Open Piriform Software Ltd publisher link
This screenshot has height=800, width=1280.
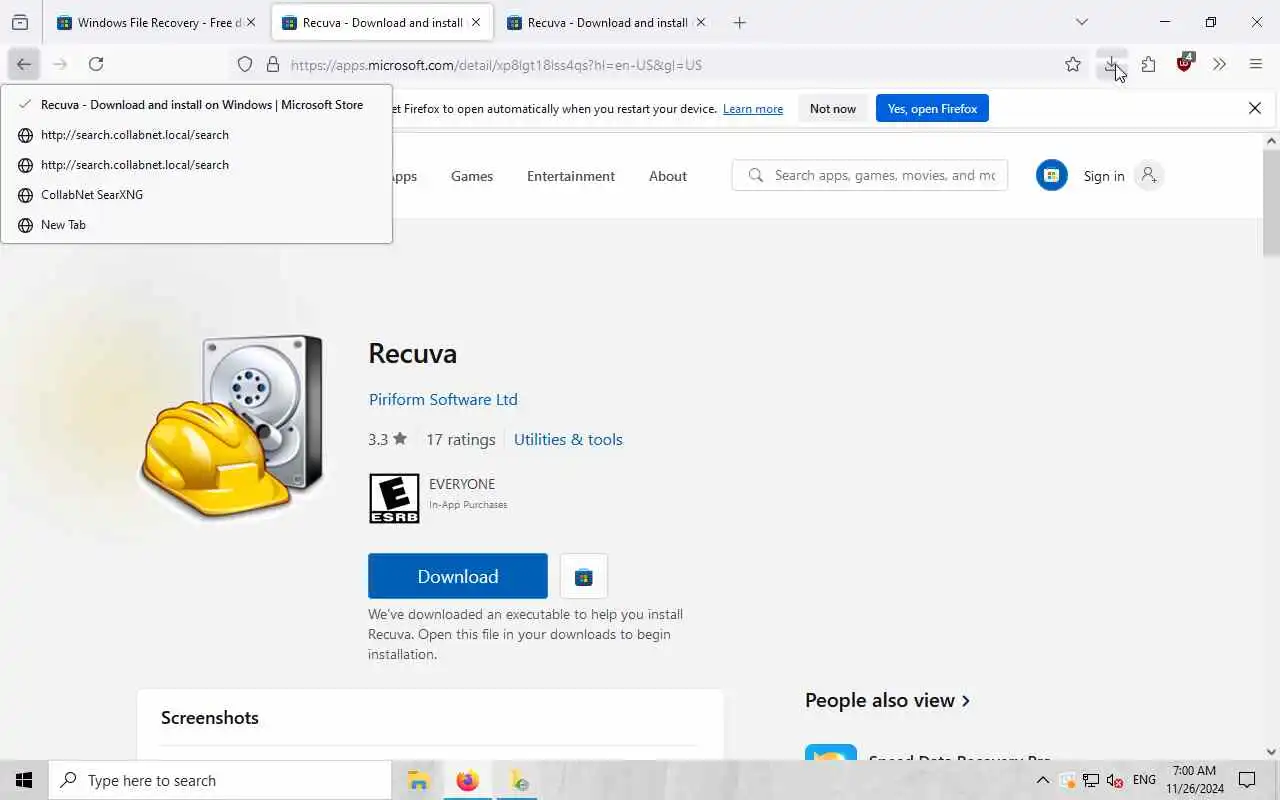click(443, 399)
